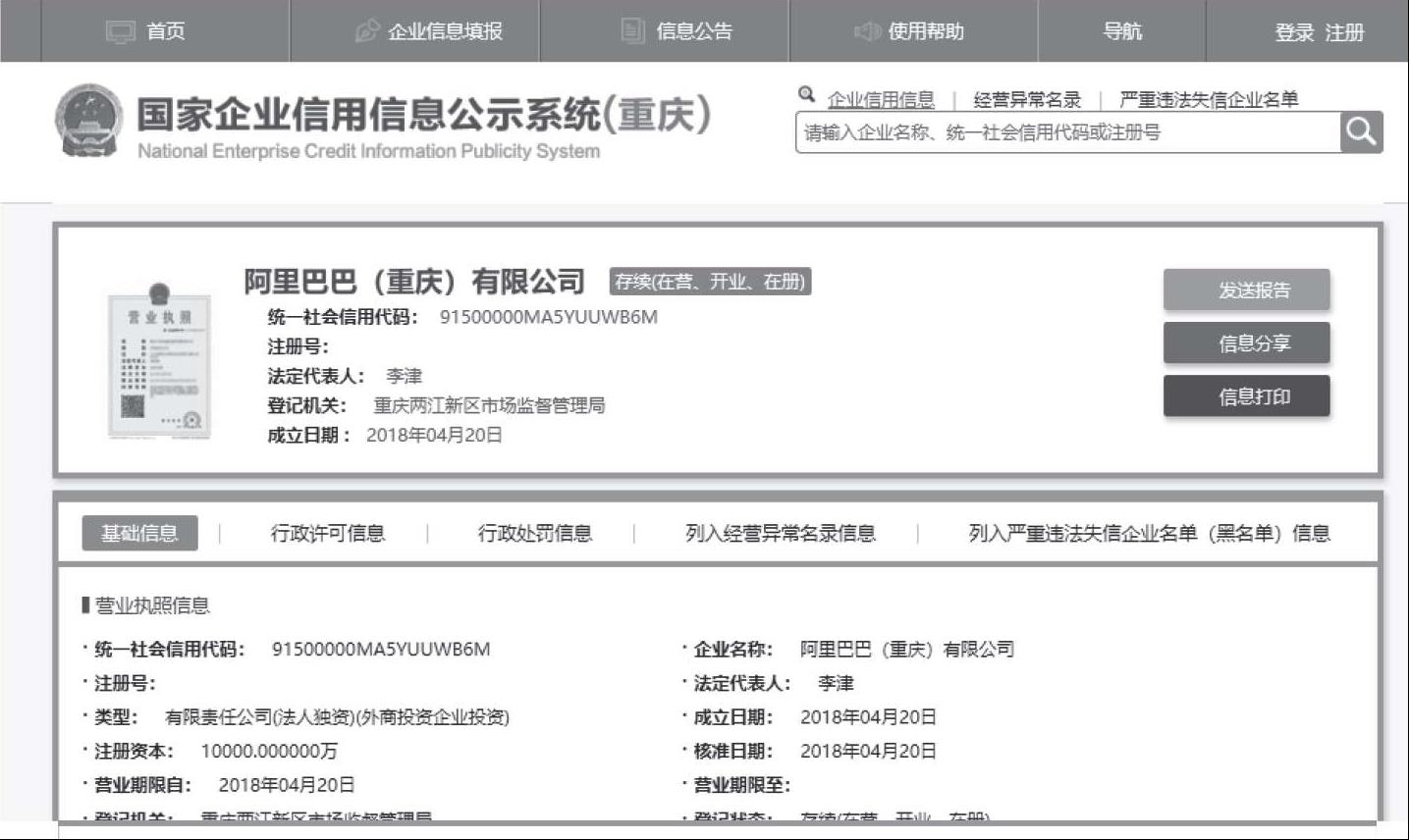Click the enterprise name search field
1409x840 pixels.
tap(1067, 132)
